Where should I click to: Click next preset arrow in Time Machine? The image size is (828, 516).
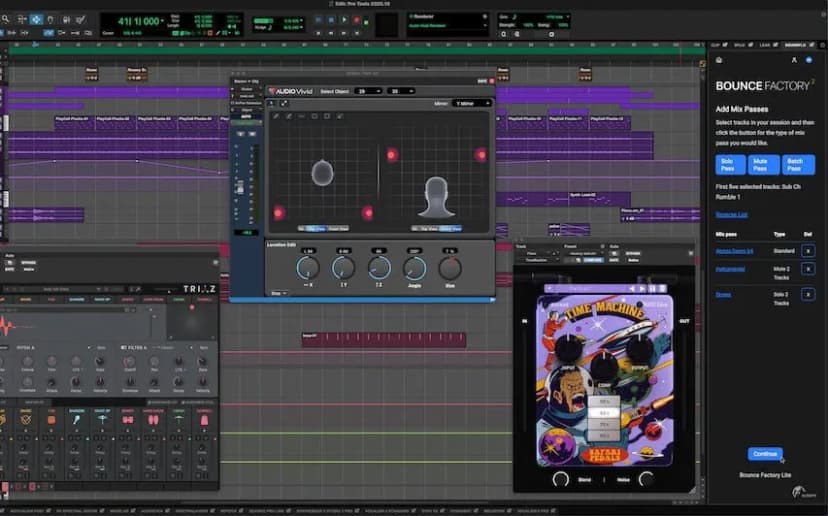(x=642, y=289)
